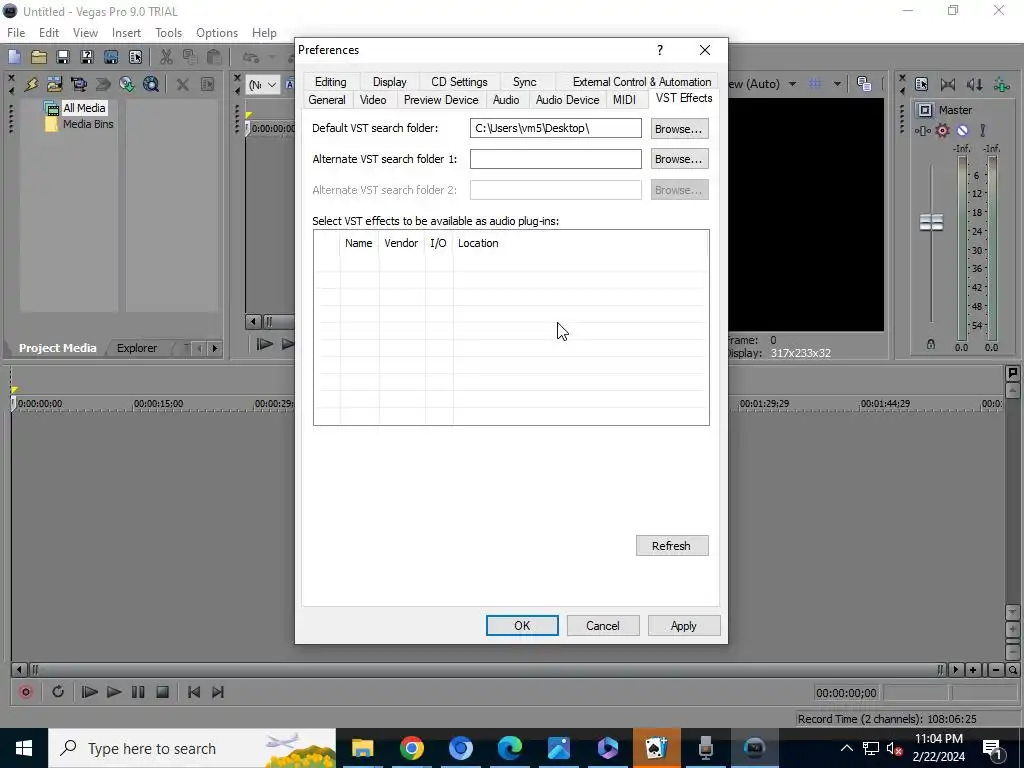Screen dimensions: 1024x768
Task: Click the Master FX red gear icon
Action: pyautogui.click(x=942, y=131)
